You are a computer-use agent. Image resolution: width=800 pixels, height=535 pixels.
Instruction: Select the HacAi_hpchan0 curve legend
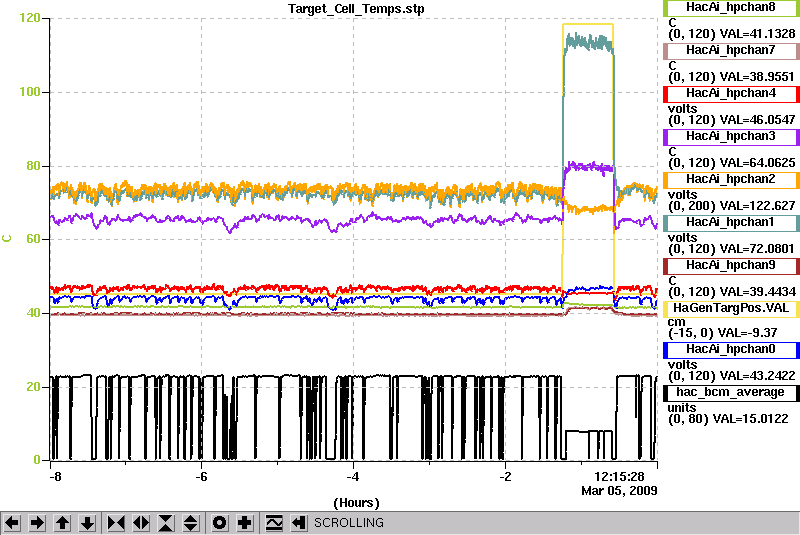(731, 350)
